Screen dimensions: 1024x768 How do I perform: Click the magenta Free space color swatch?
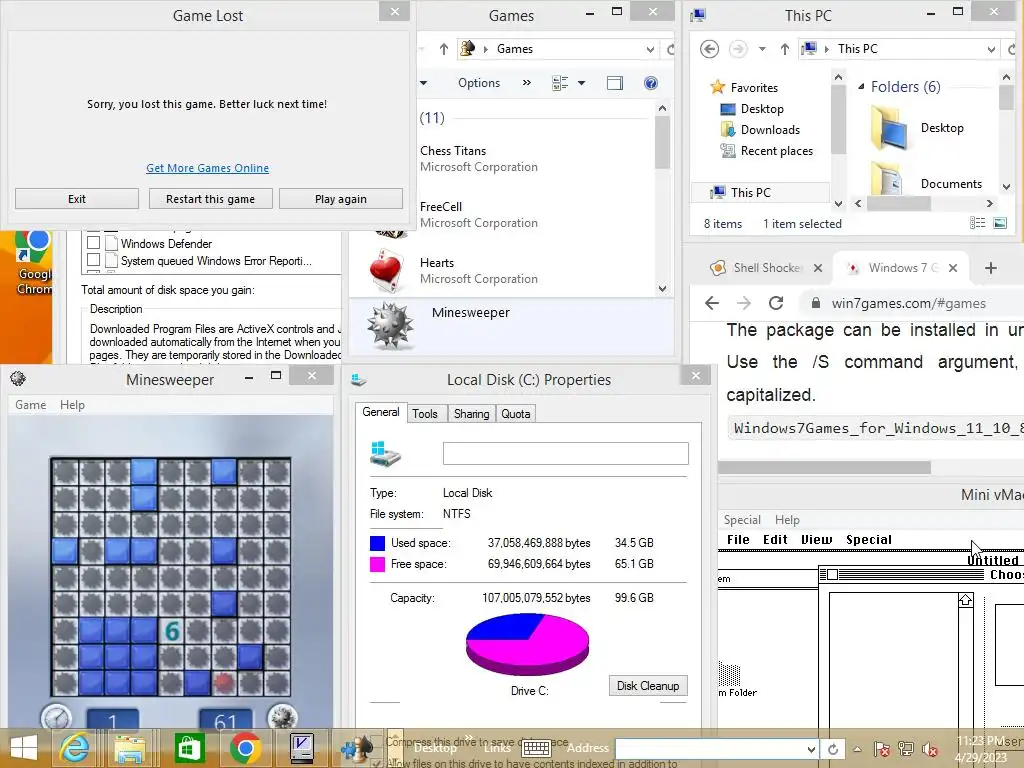pos(377,564)
